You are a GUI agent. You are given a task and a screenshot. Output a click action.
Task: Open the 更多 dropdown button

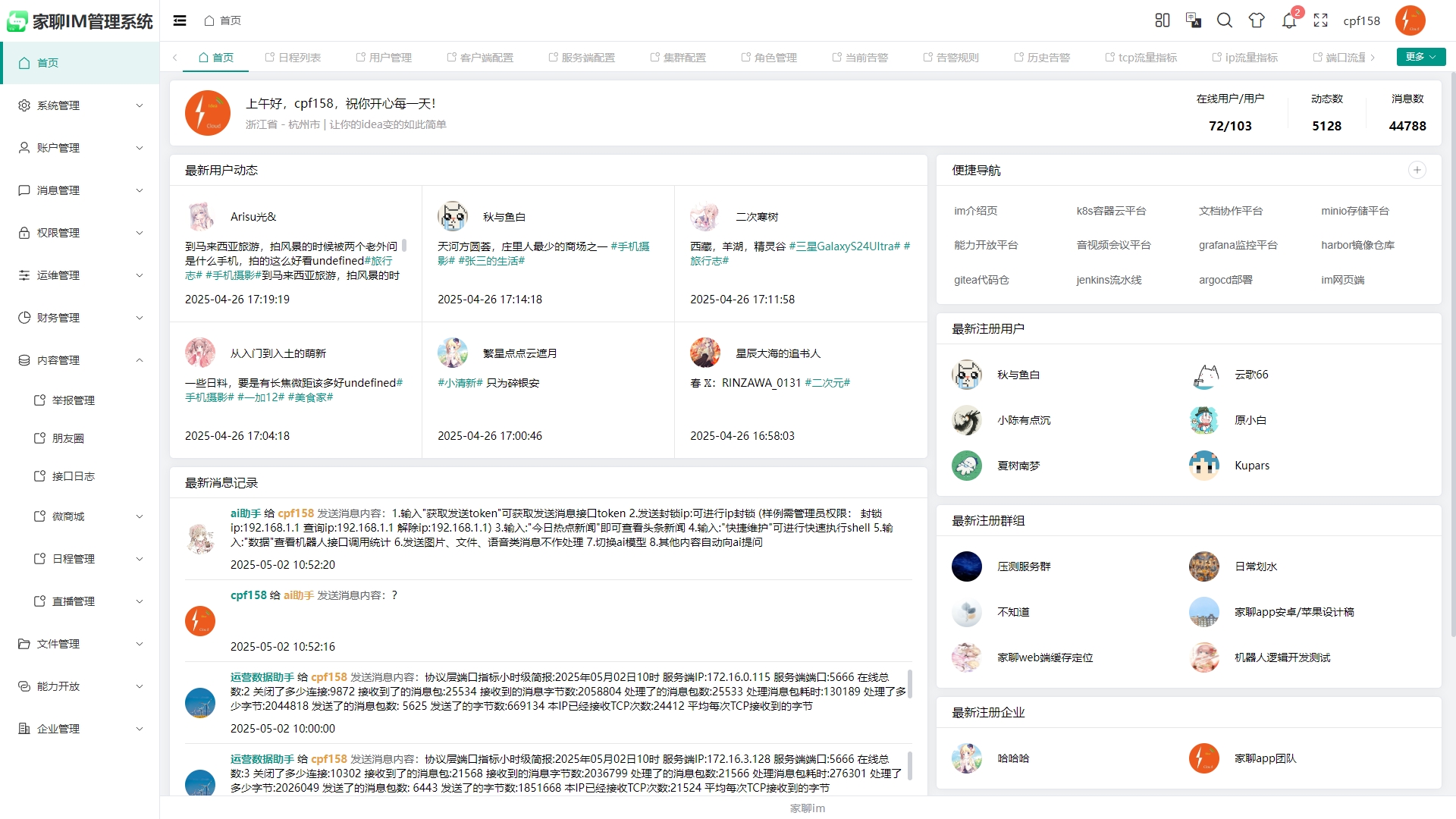point(1420,57)
